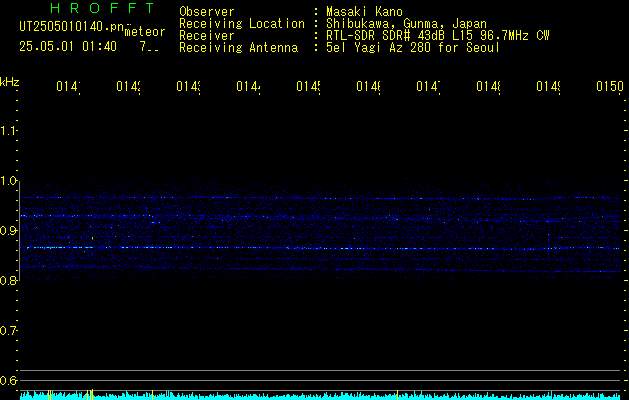Viewport: 629px width, 400px height.
Task: Select the filename UT2505010140 label
Action: click(x=72, y=27)
